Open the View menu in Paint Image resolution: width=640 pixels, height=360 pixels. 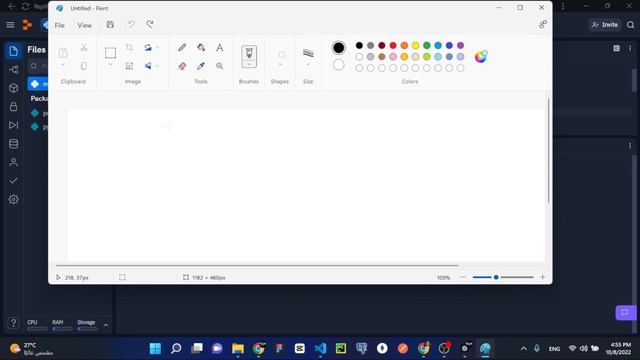pos(84,25)
